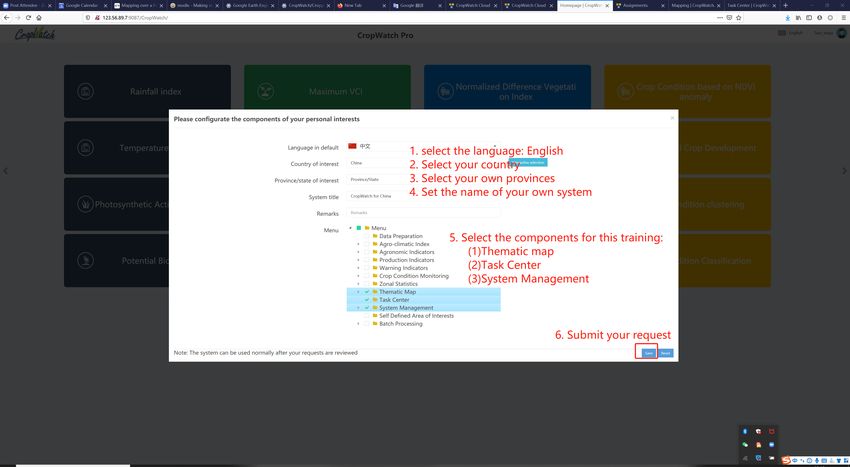
Task: Open the Maximum VCI card
Action: (x=327, y=91)
